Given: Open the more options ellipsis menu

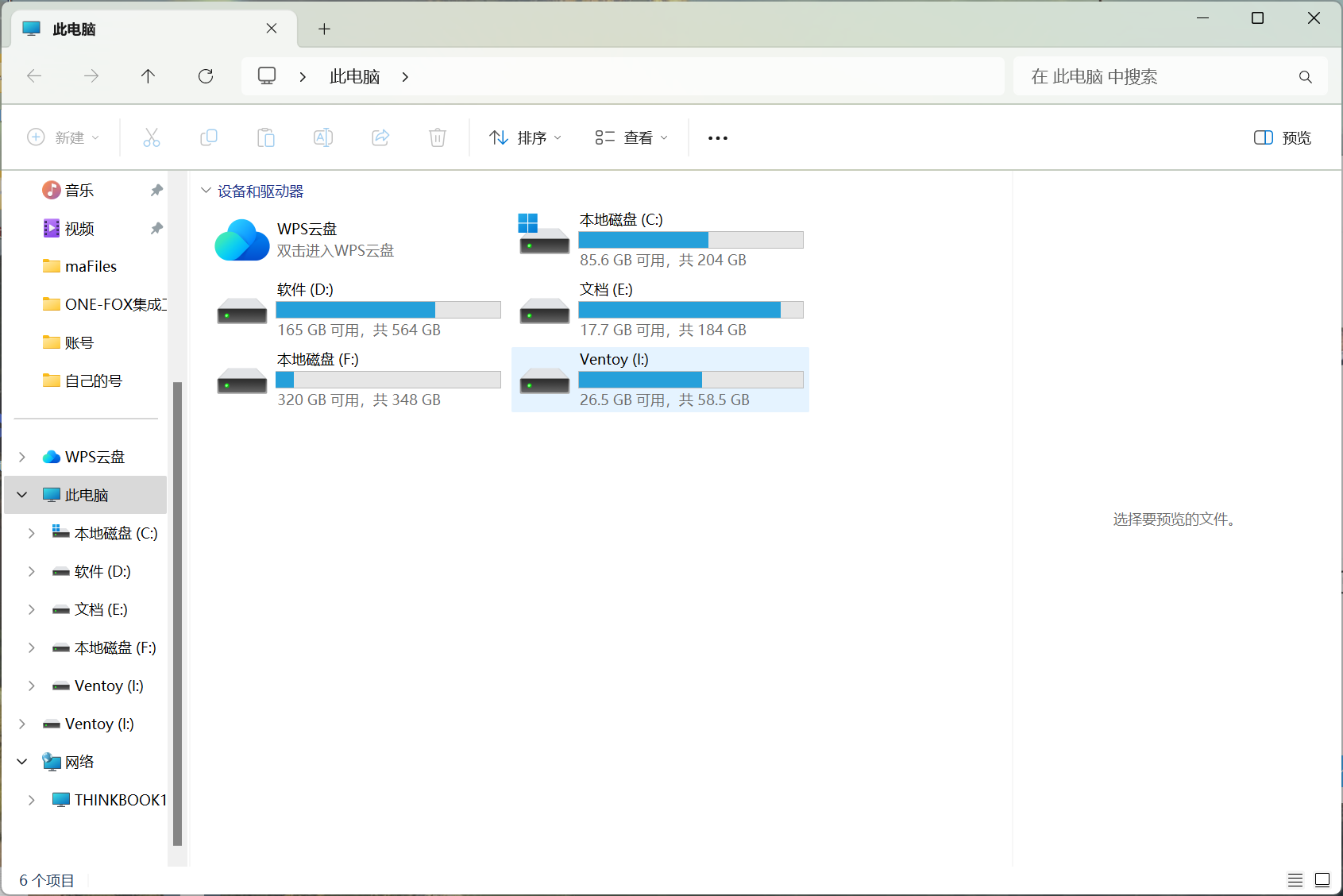Looking at the screenshot, I should [718, 138].
